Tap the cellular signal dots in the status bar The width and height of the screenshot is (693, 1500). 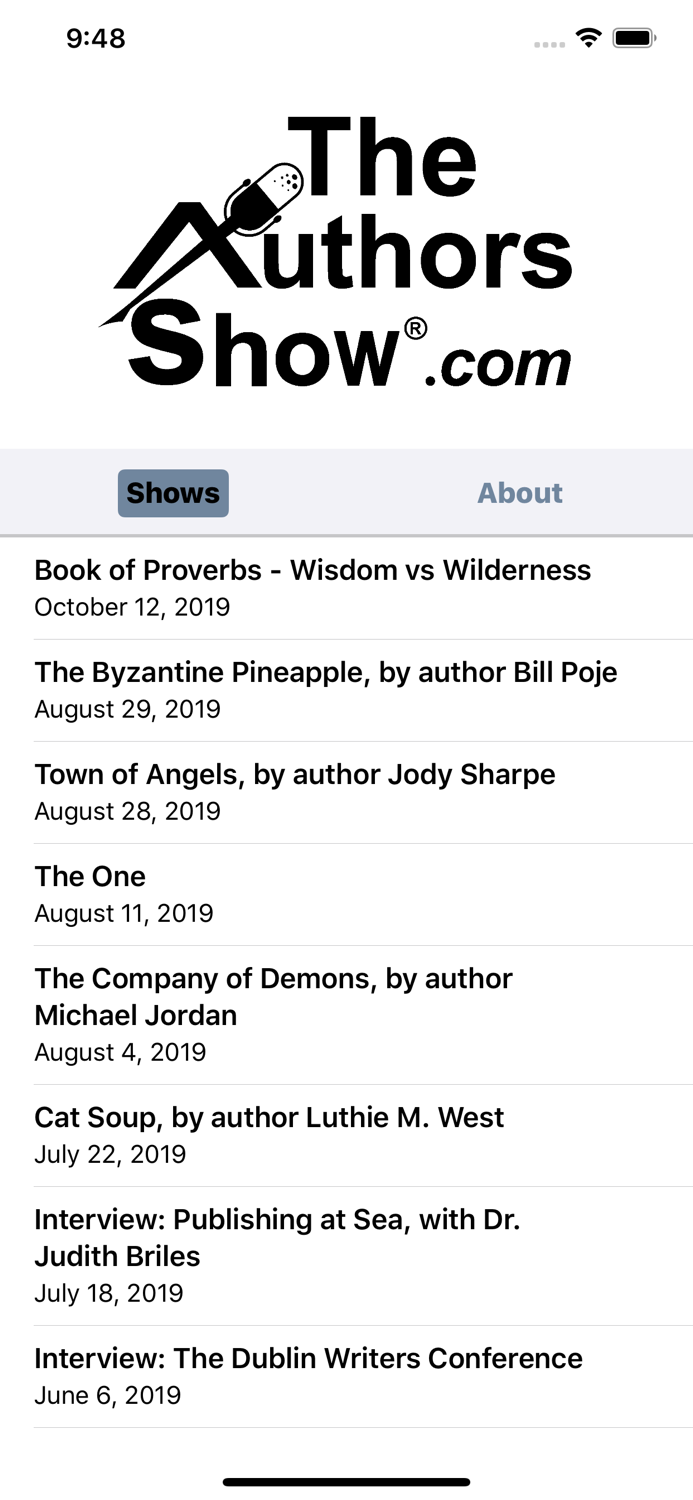click(549, 42)
